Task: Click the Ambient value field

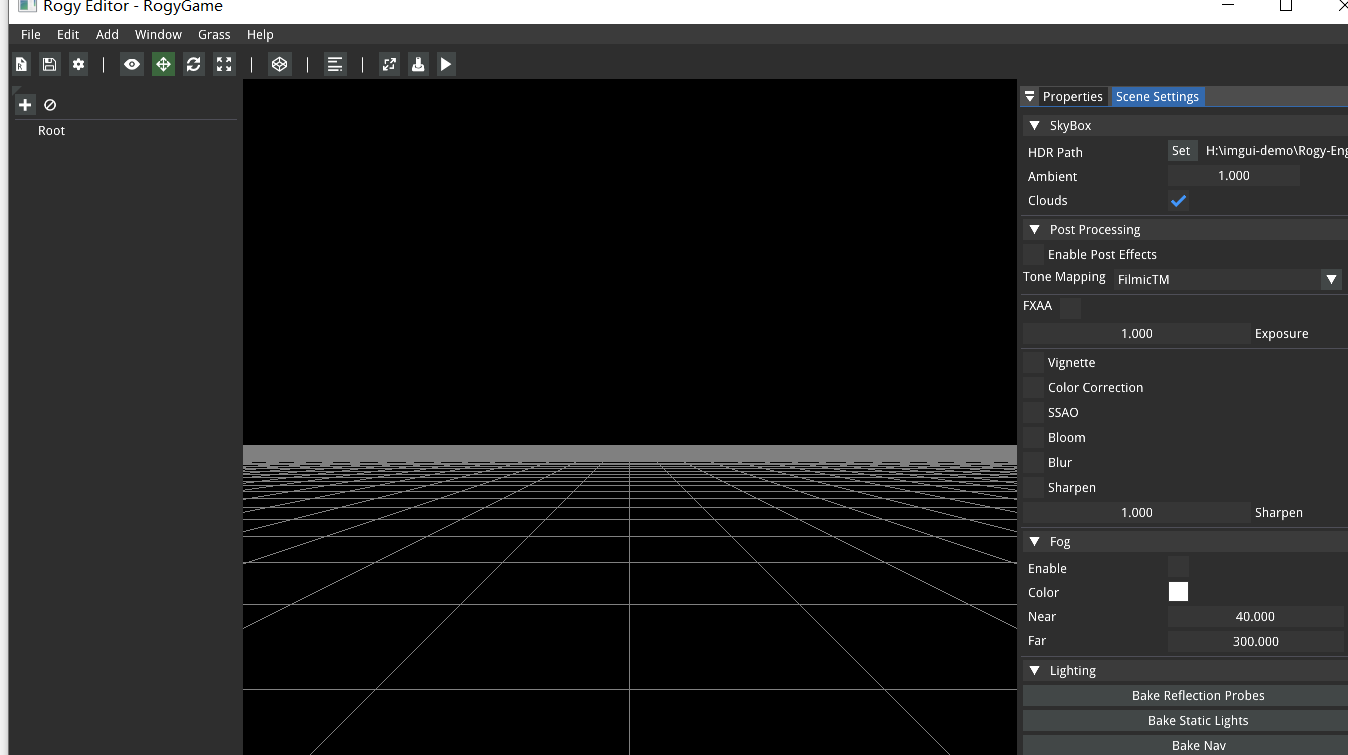Action: click(x=1233, y=176)
